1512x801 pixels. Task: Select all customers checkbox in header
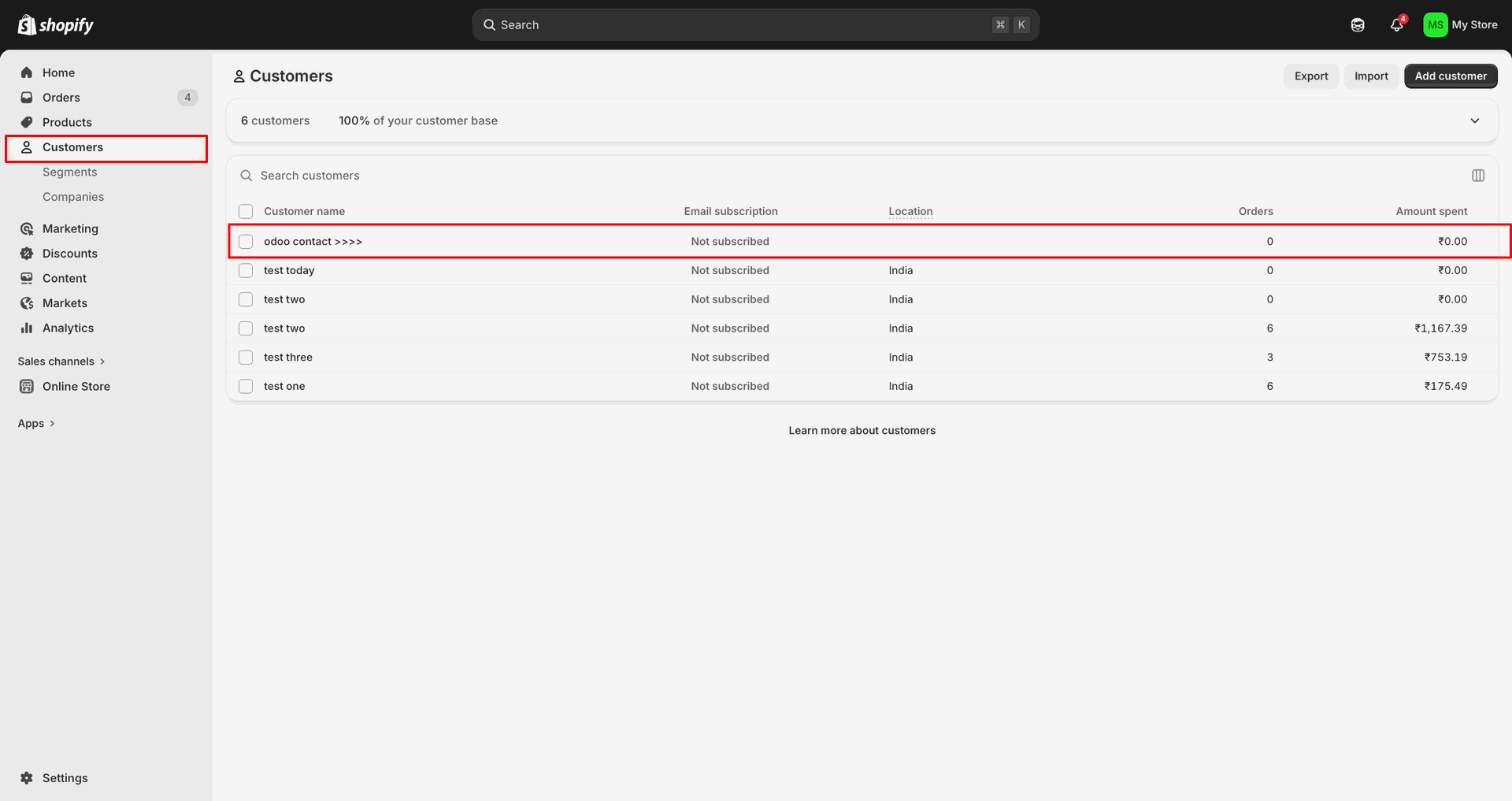click(246, 211)
